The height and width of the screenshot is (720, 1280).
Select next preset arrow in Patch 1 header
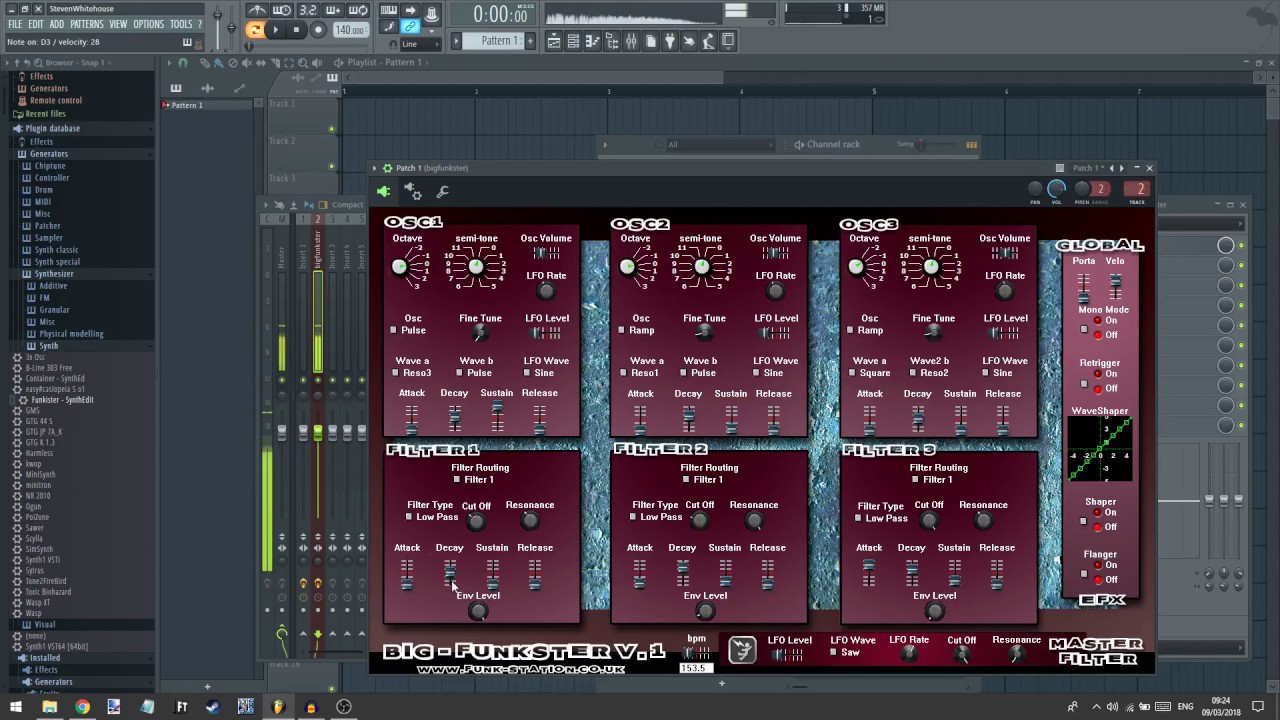tap(1122, 168)
